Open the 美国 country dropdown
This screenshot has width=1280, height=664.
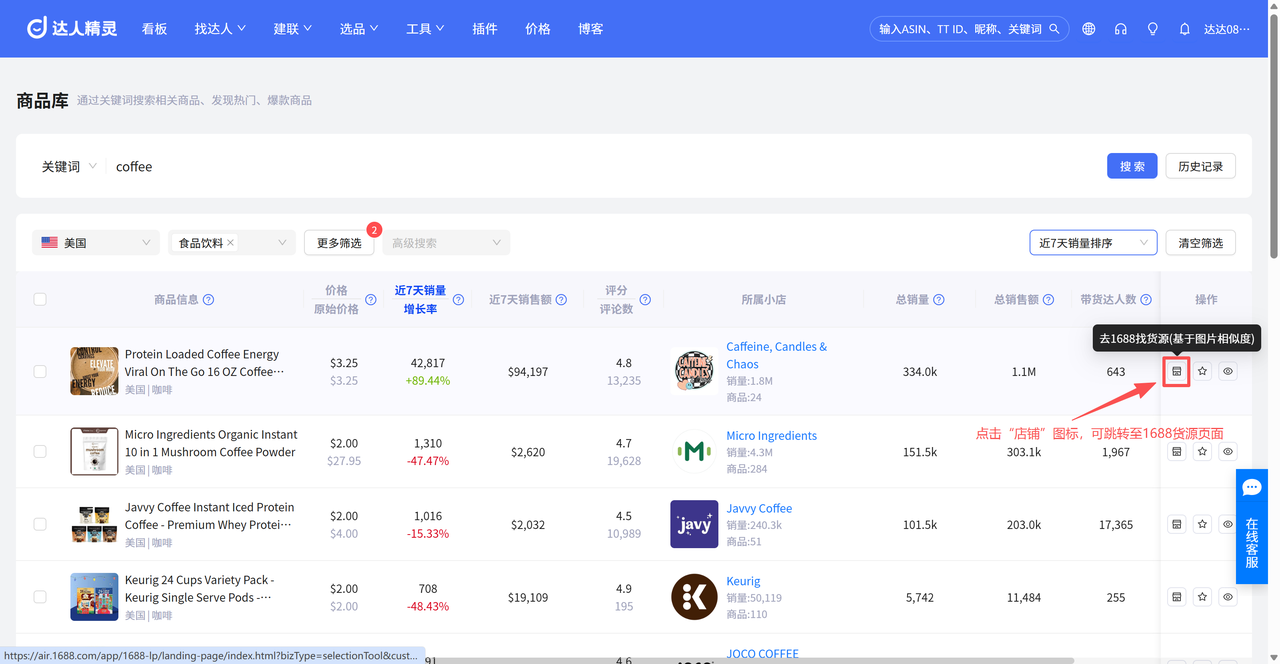[96, 243]
